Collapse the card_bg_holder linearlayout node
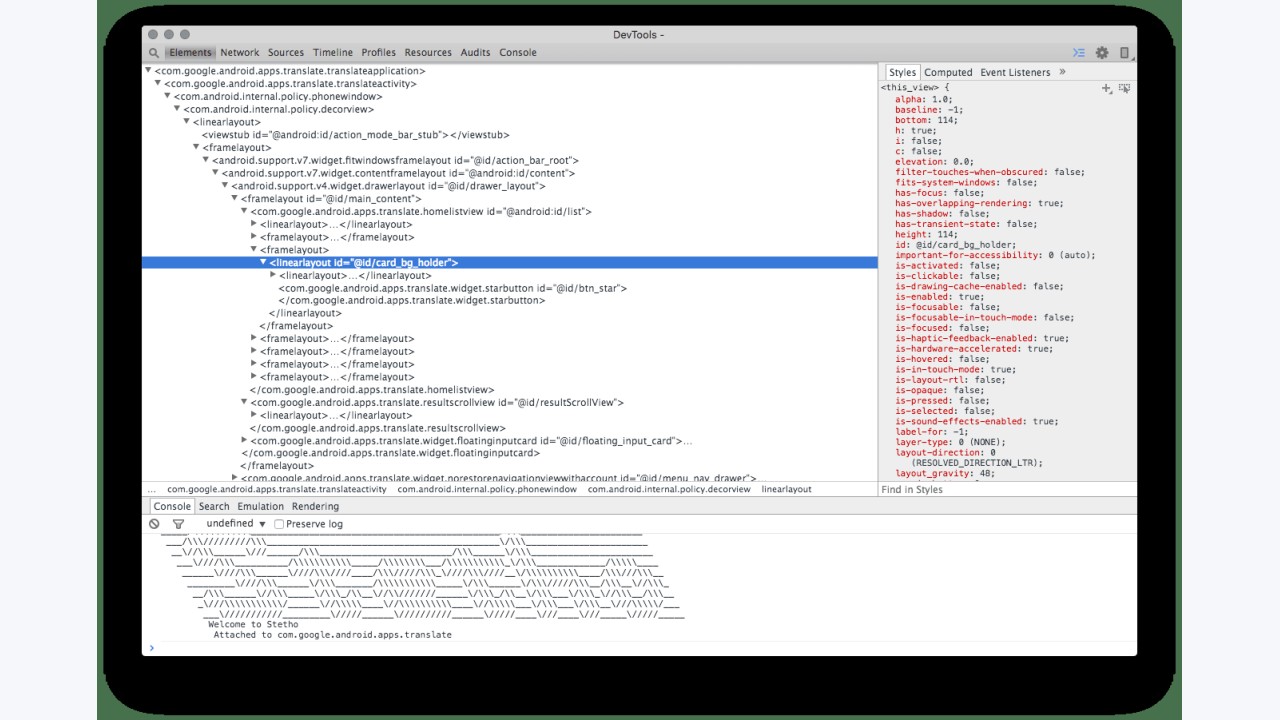 (264, 263)
